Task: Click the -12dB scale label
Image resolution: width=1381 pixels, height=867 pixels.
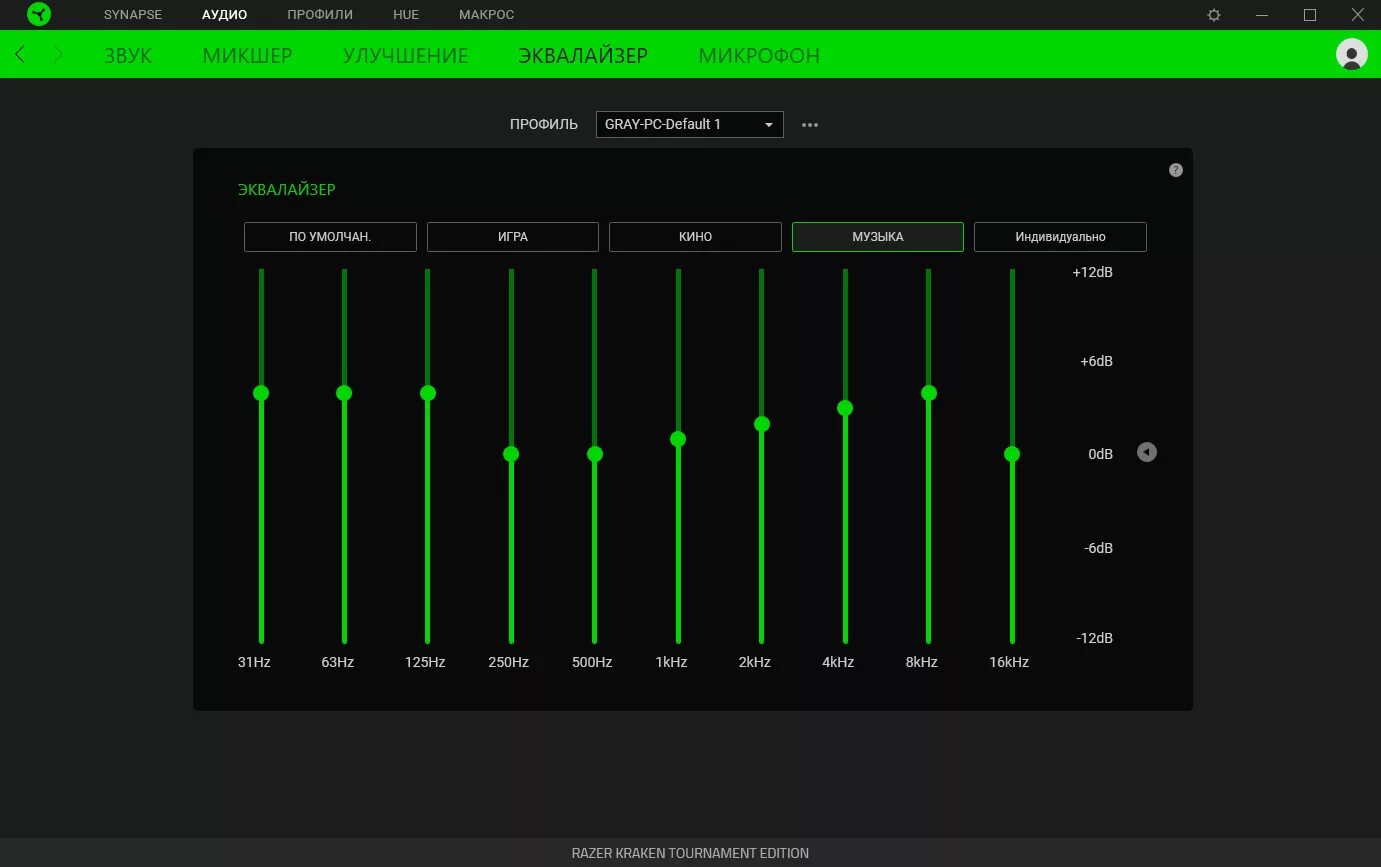Action: [x=1094, y=638]
